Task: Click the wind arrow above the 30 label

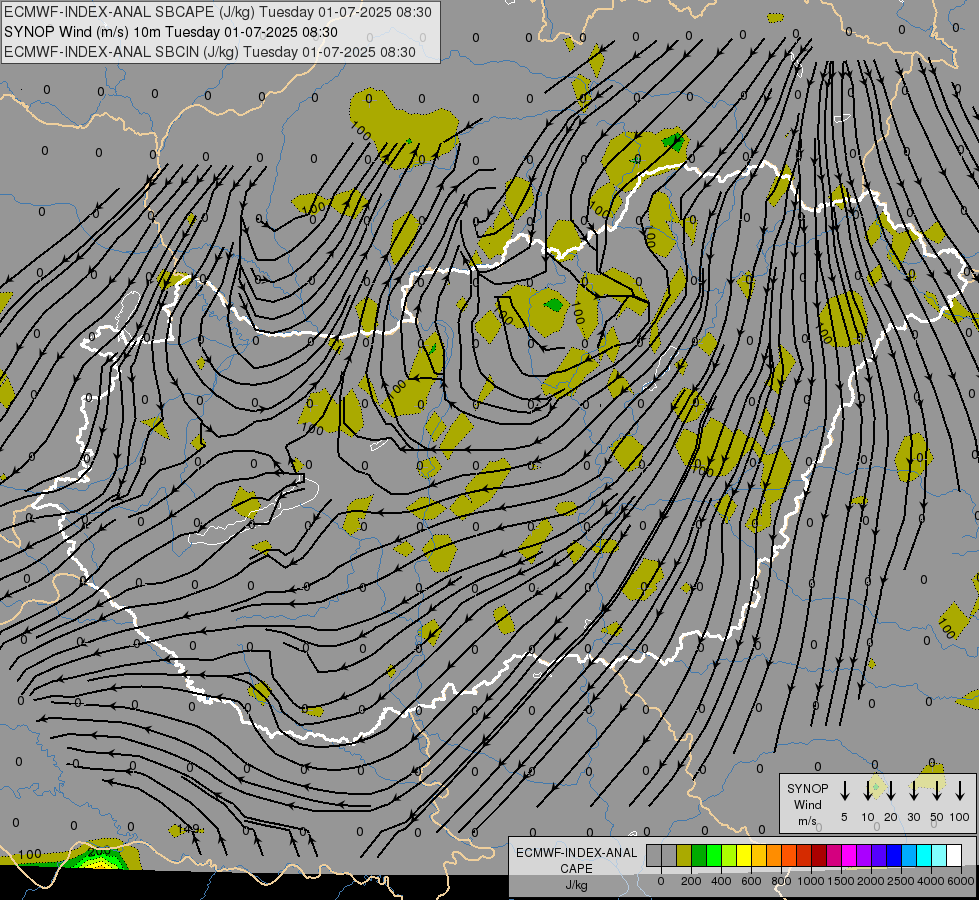Action: [x=913, y=790]
